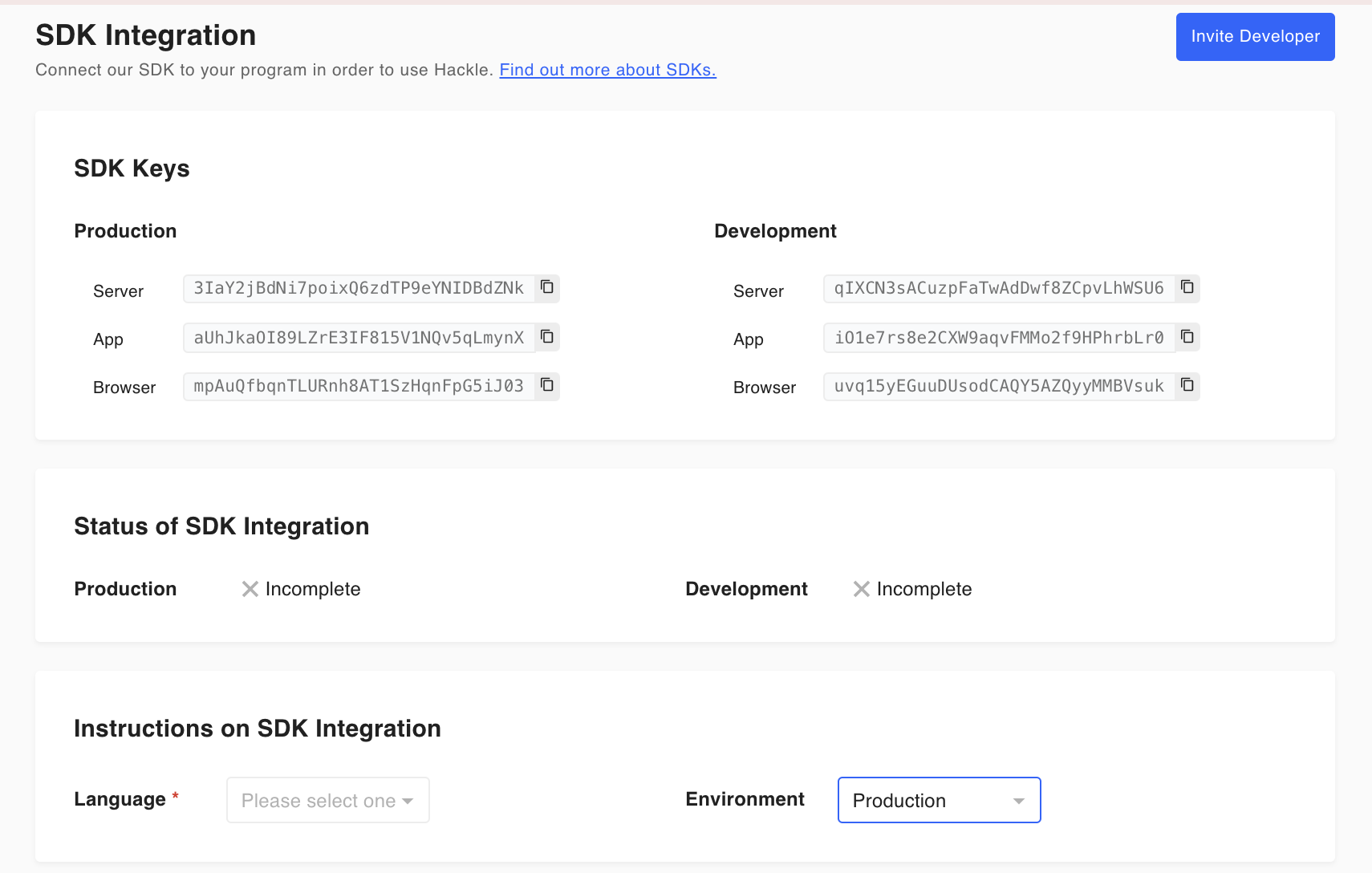The width and height of the screenshot is (1372, 873).
Task: Select the Development Browser key field
Action: tap(1000, 386)
